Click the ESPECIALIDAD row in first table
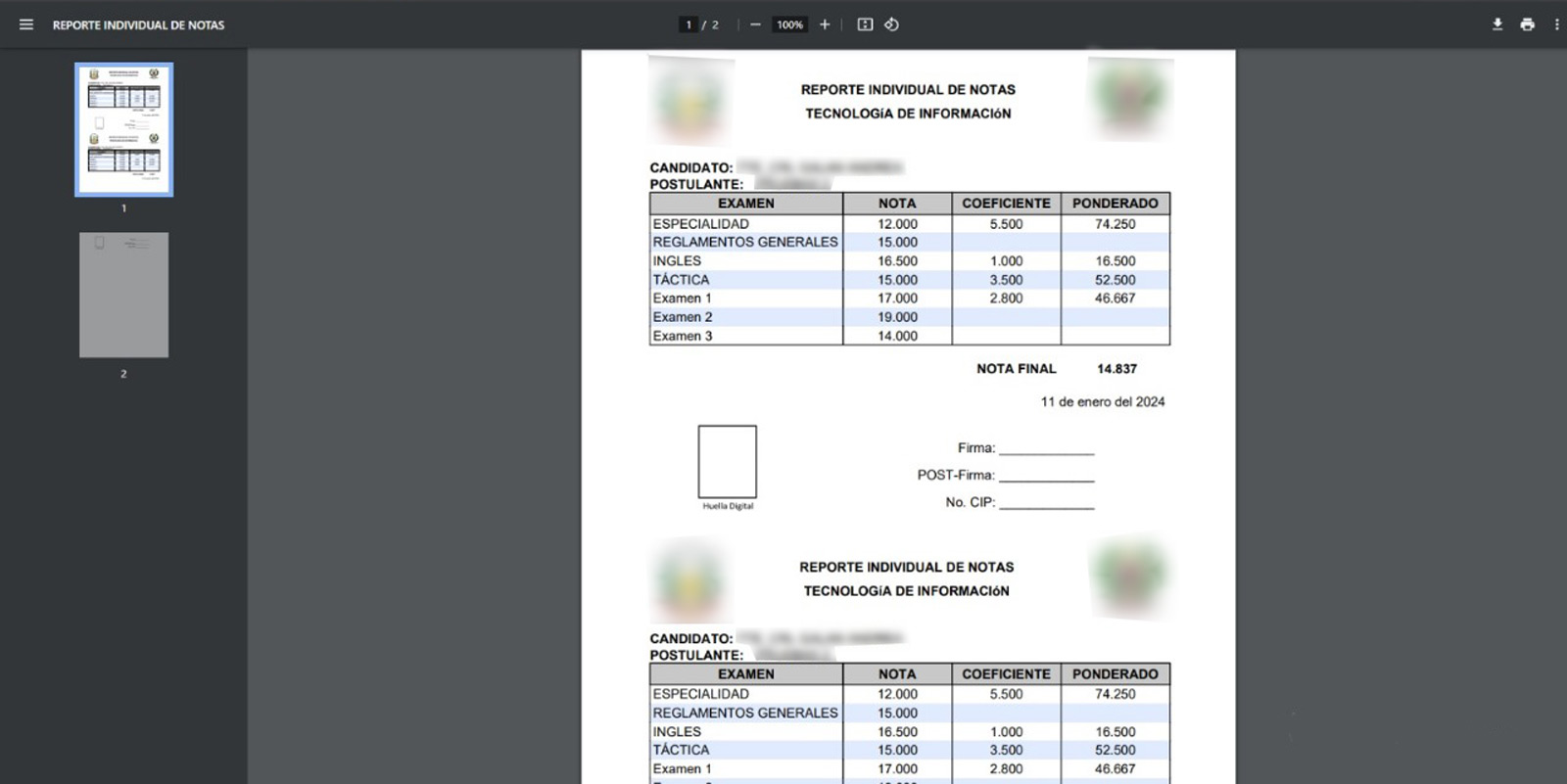Screen dimensions: 1567x784 click(x=701, y=224)
